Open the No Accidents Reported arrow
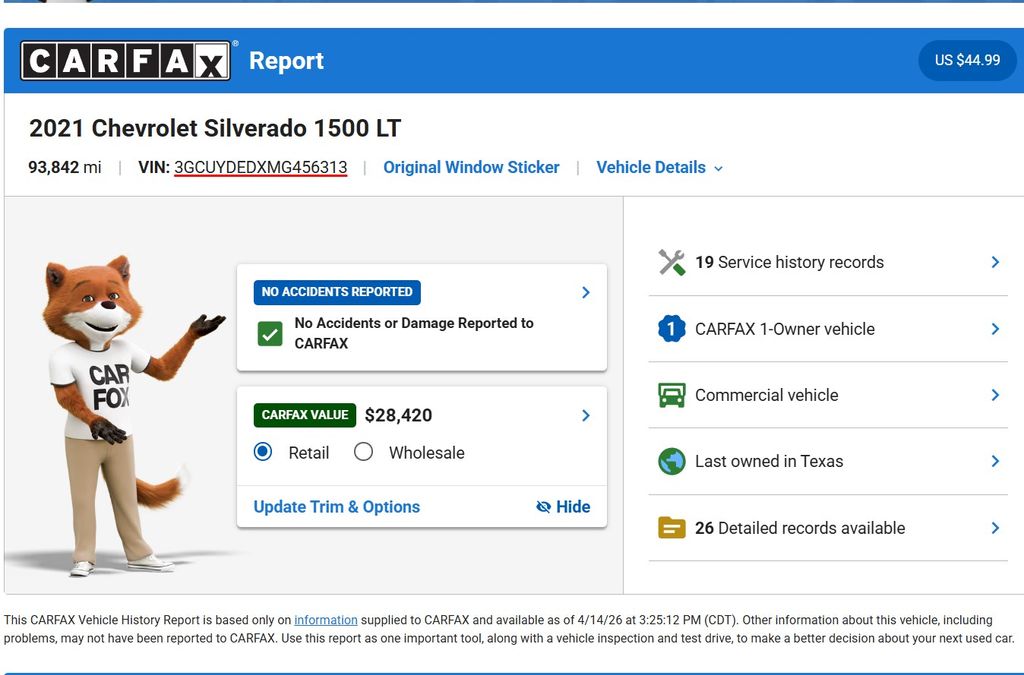Image resolution: width=1024 pixels, height=675 pixels. pos(586,292)
